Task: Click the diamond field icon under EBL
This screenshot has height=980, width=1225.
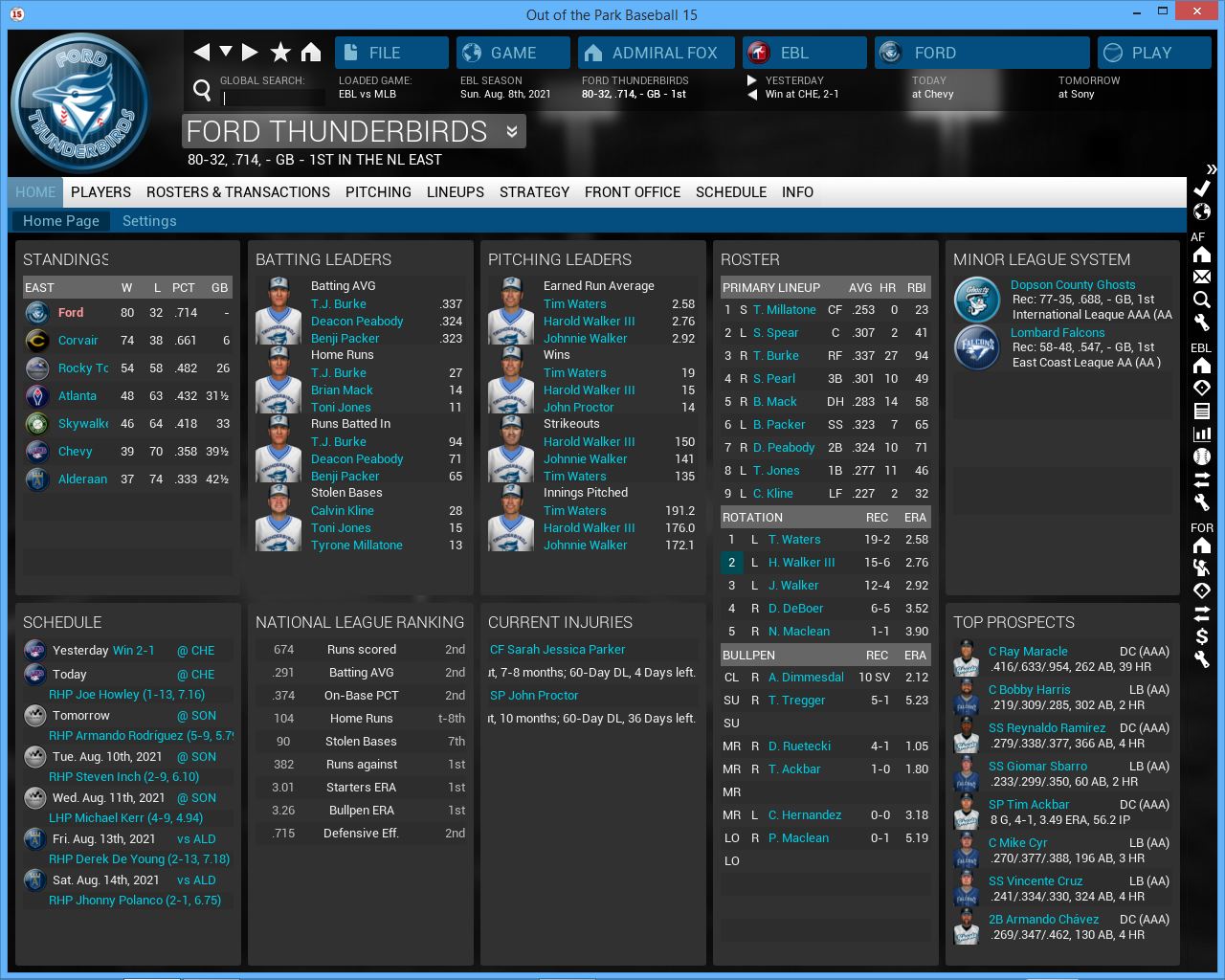Action: coord(1202,388)
